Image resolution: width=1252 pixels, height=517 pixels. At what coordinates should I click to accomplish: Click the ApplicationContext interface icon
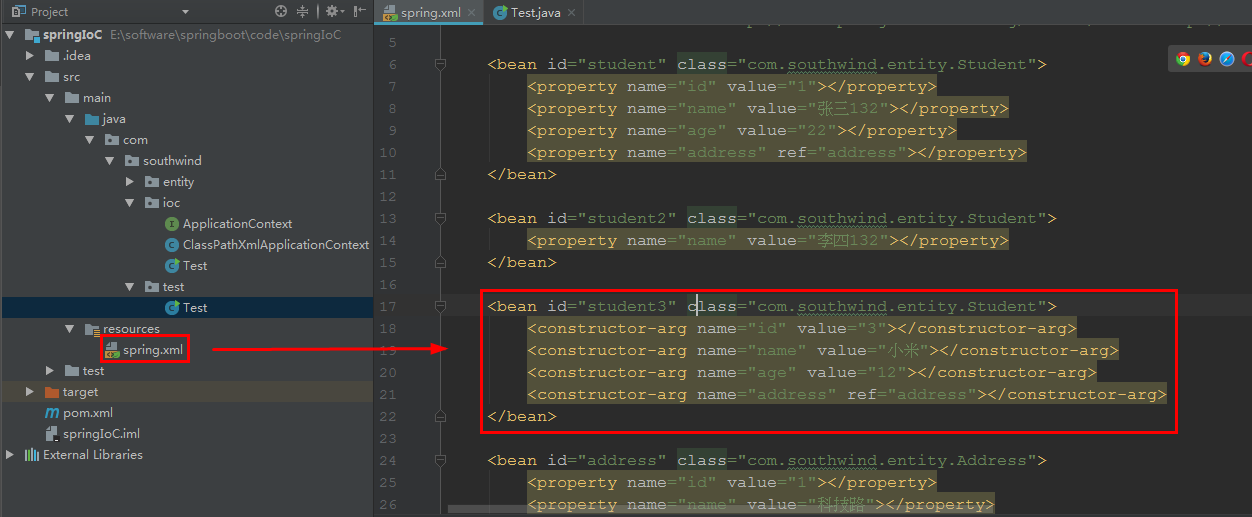(172, 224)
